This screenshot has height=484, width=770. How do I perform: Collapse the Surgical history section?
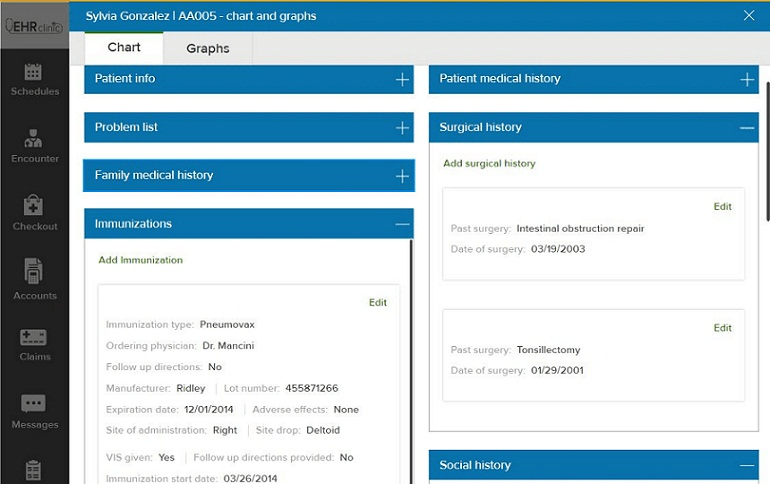tap(747, 128)
